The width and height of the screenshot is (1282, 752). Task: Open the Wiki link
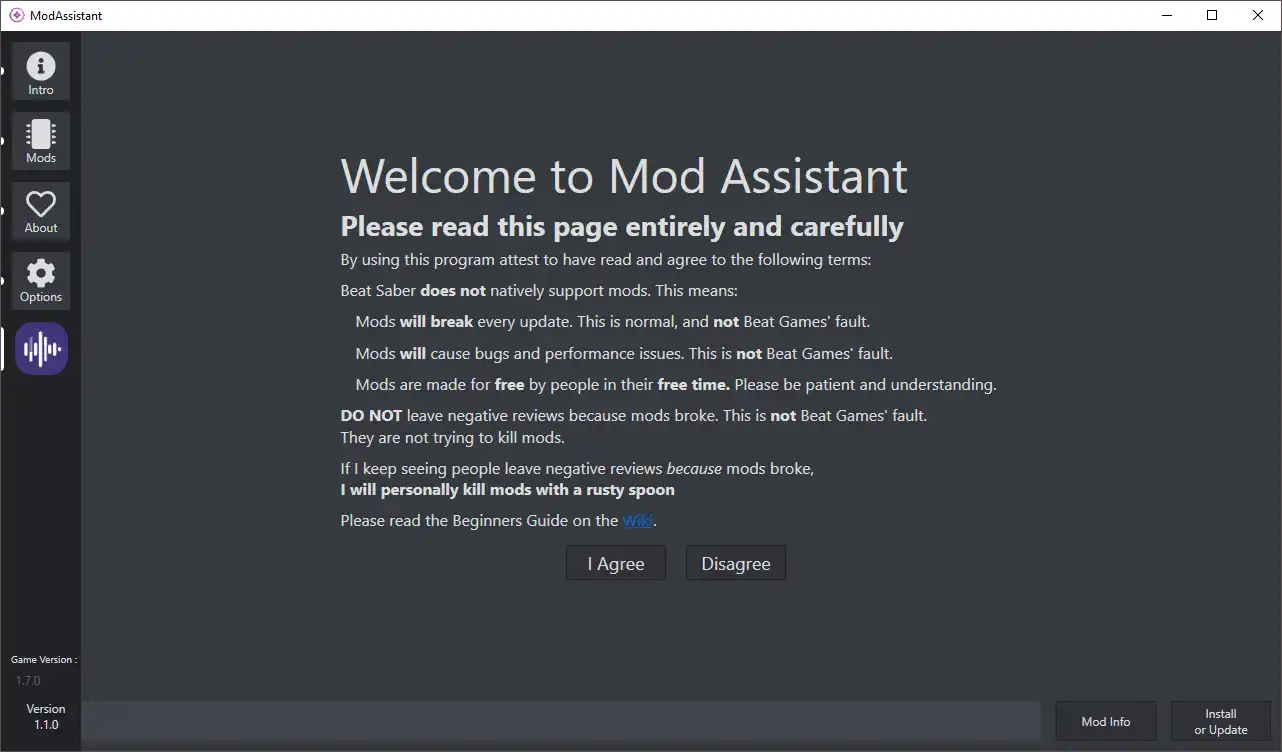638,520
